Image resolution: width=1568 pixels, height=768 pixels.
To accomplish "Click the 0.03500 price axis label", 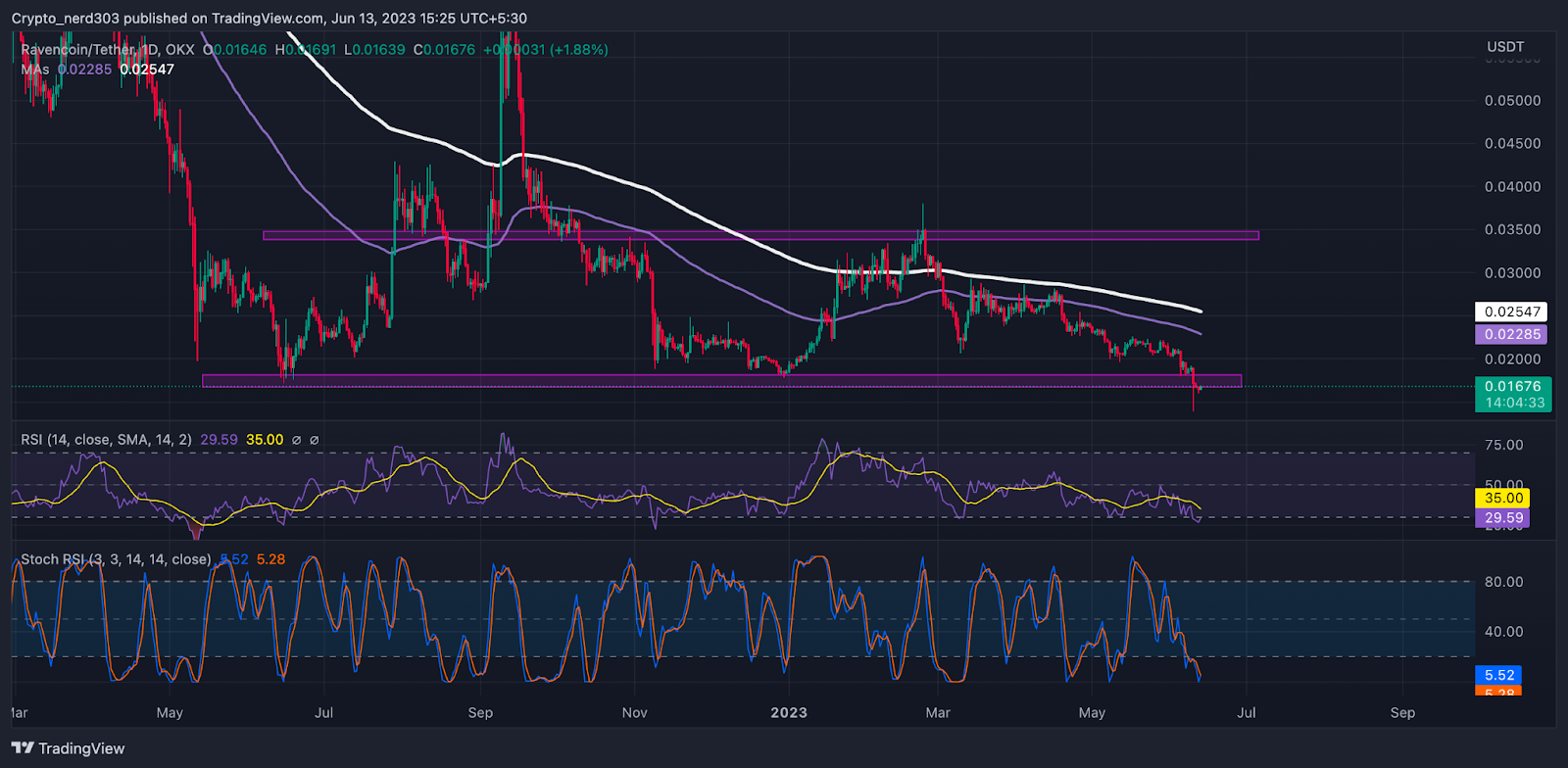I will 1512,229.
